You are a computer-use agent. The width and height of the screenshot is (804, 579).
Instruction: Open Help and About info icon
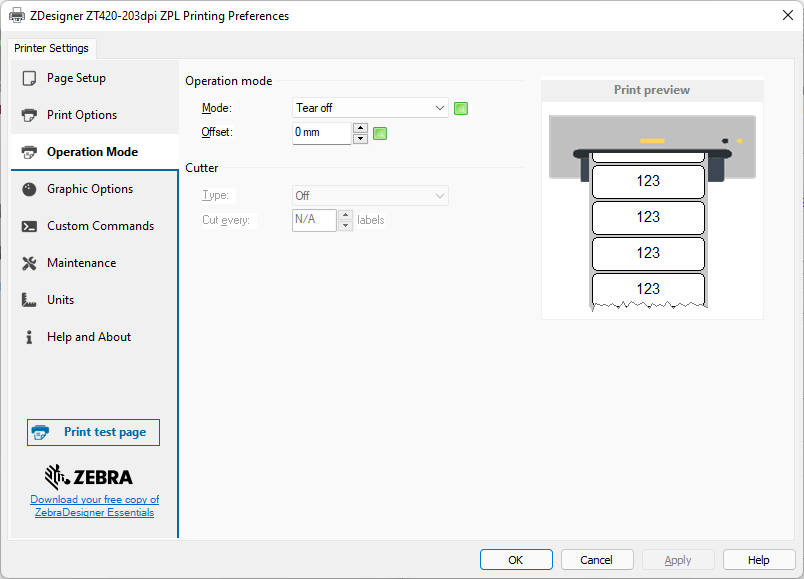[29, 337]
